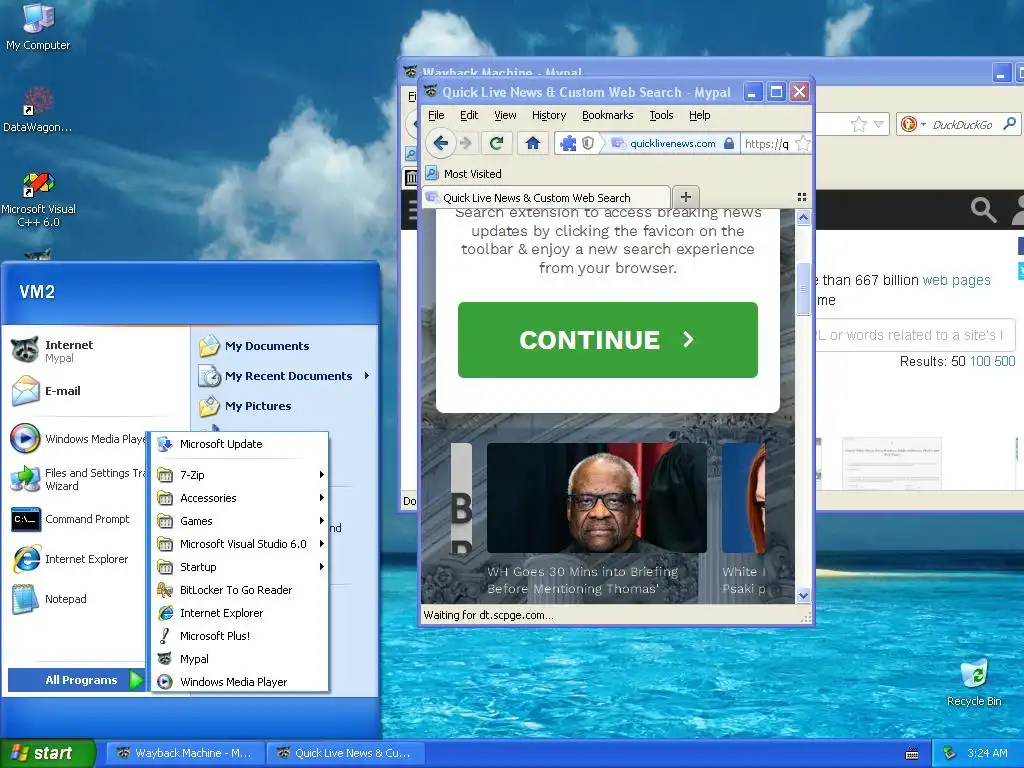Open Tools menu
Image resolution: width=1024 pixels, height=768 pixels.
[661, 115]
